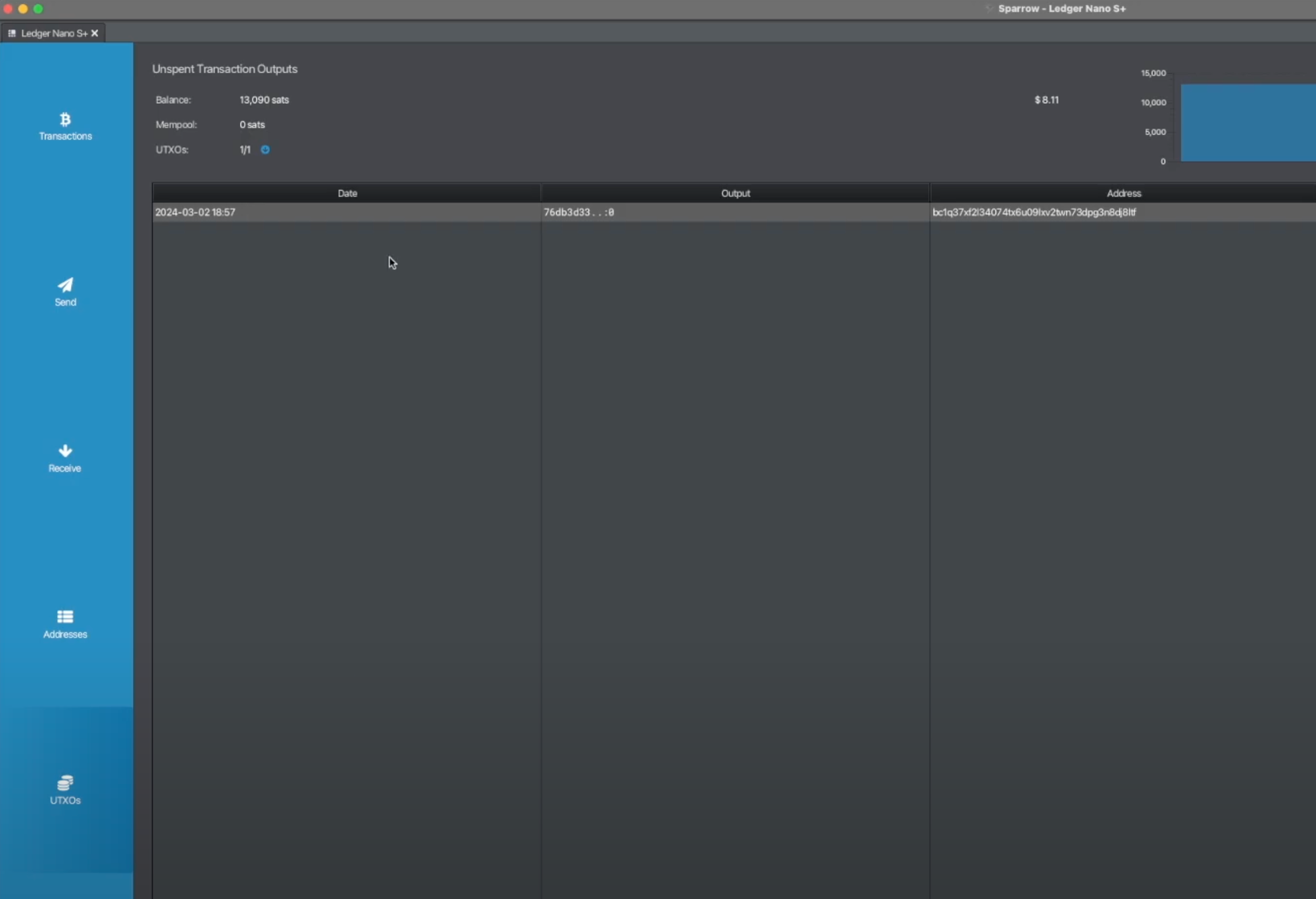Viewport: 1316px width, 899px height.
Task: Click the blue bar in balance chart
Action: point(1247,123)
